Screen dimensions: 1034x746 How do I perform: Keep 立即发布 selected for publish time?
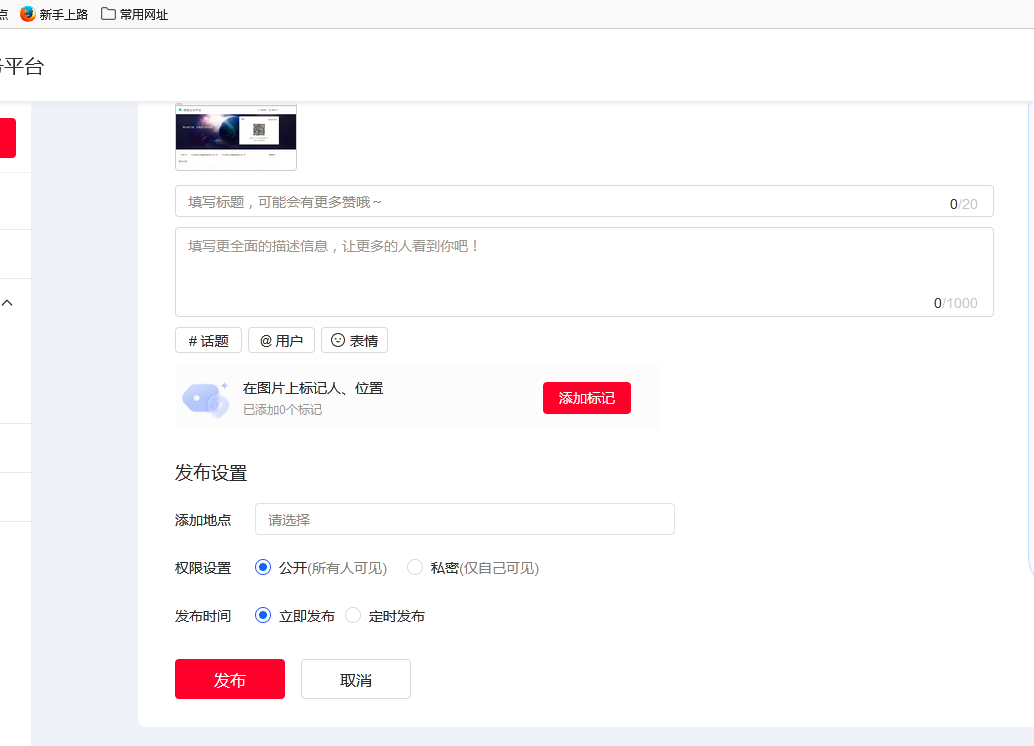pyautogui.click(x=262, y=616)
